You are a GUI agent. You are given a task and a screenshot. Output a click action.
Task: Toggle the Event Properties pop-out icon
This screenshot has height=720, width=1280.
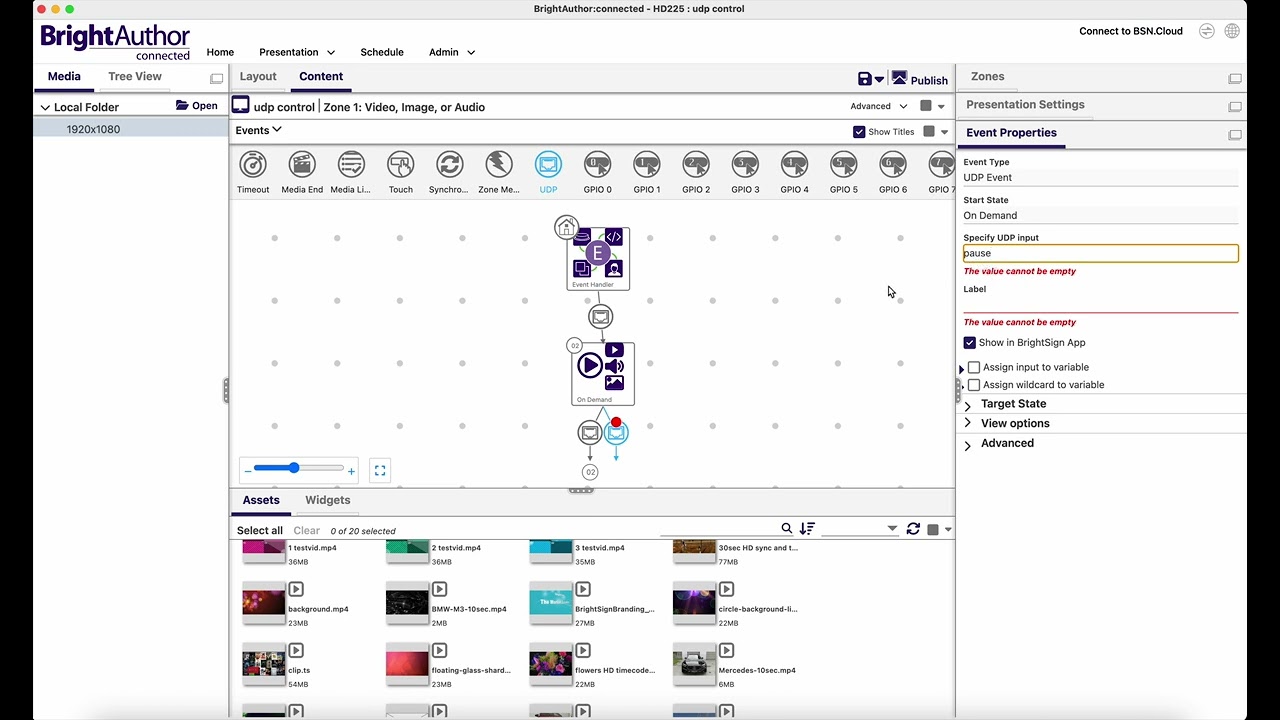(1235, 134)
